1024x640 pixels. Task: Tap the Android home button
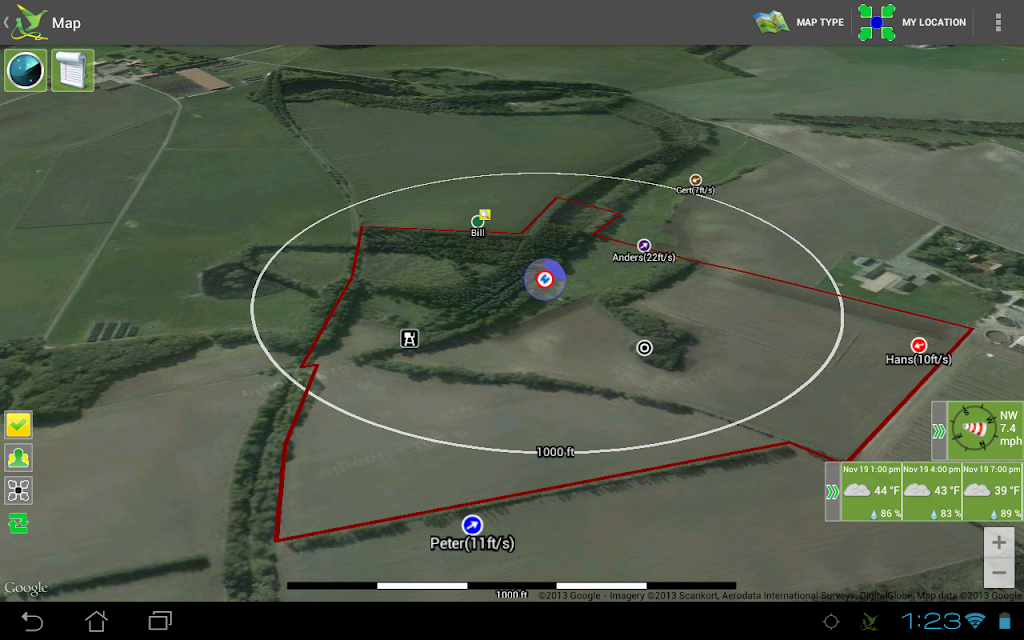[x=97, y=621]
